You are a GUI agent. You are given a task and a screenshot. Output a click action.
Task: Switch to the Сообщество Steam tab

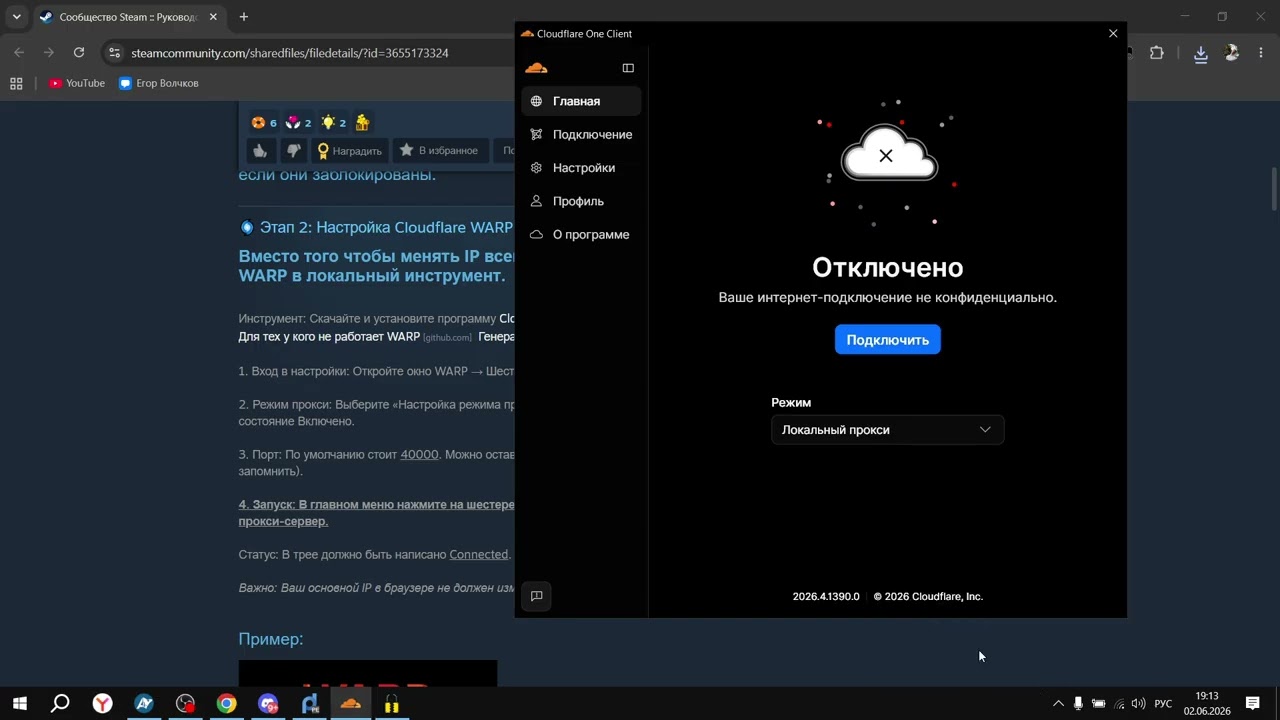point(128,17)
